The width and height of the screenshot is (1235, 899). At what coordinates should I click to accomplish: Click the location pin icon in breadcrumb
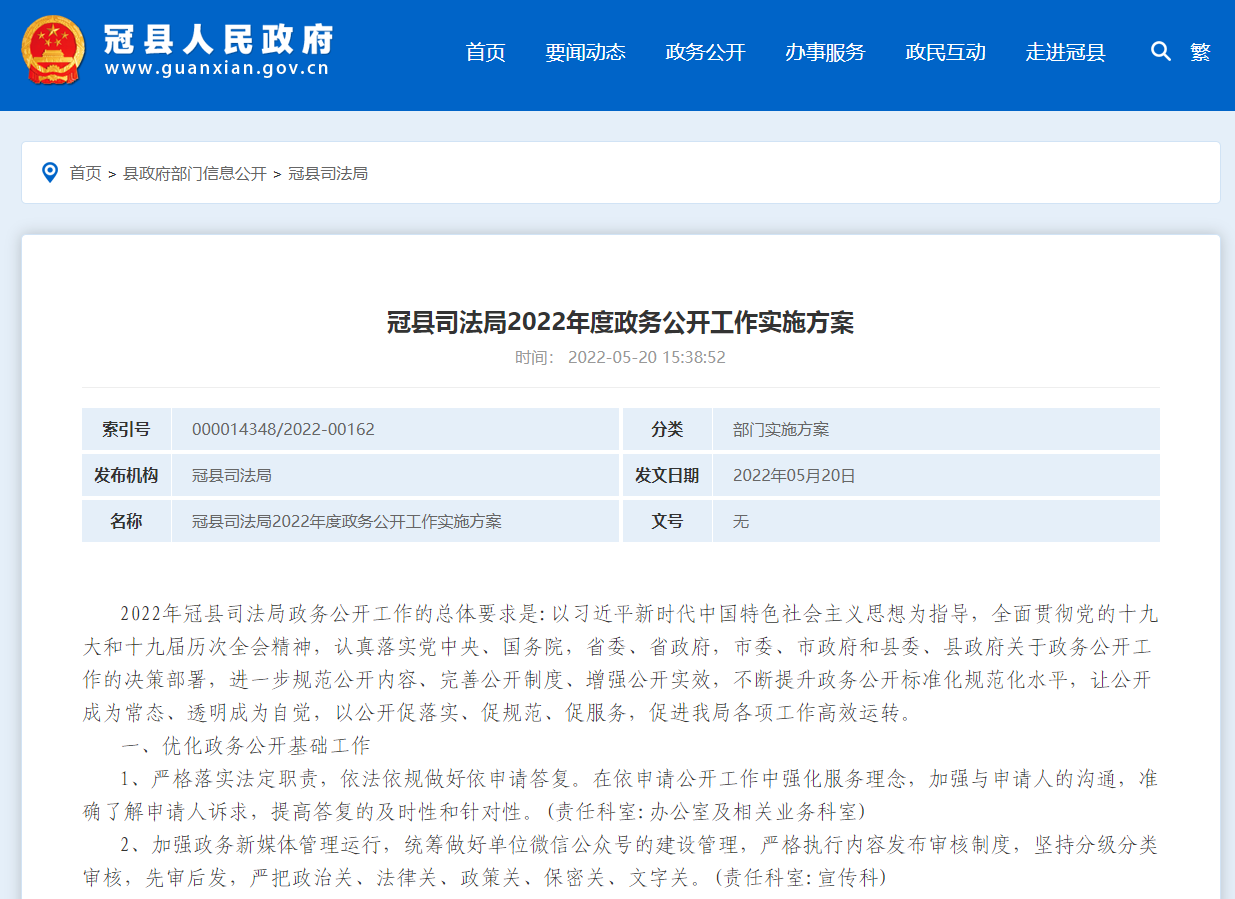coord(49,173)
